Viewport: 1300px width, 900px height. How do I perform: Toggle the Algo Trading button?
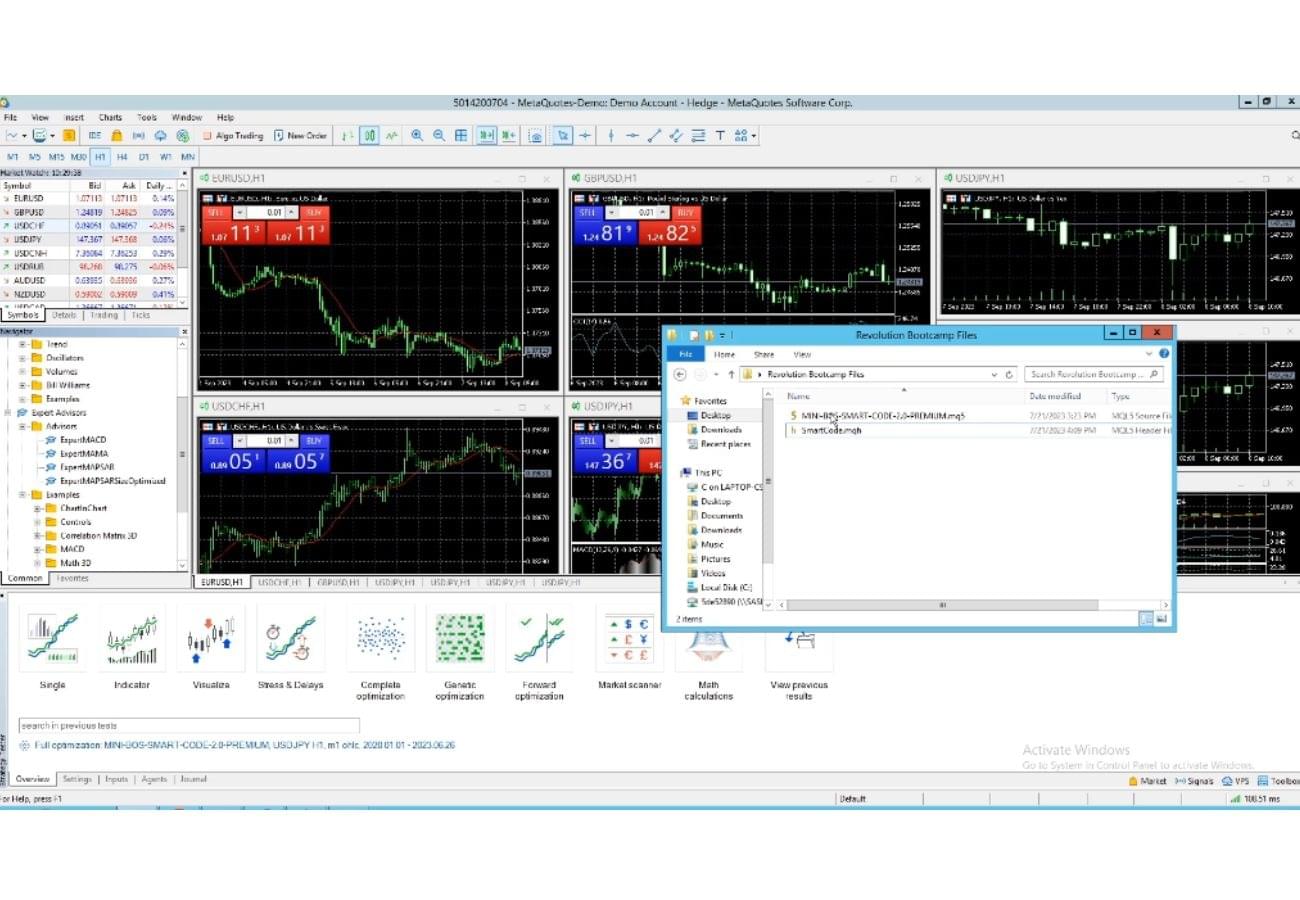[x=233, y=136]
